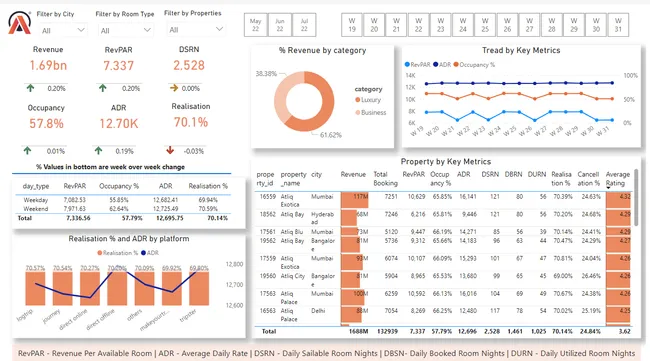650x361 pixels.
Task: Click the Realisation % legend marker in platform chart
Action: [99, 253]
